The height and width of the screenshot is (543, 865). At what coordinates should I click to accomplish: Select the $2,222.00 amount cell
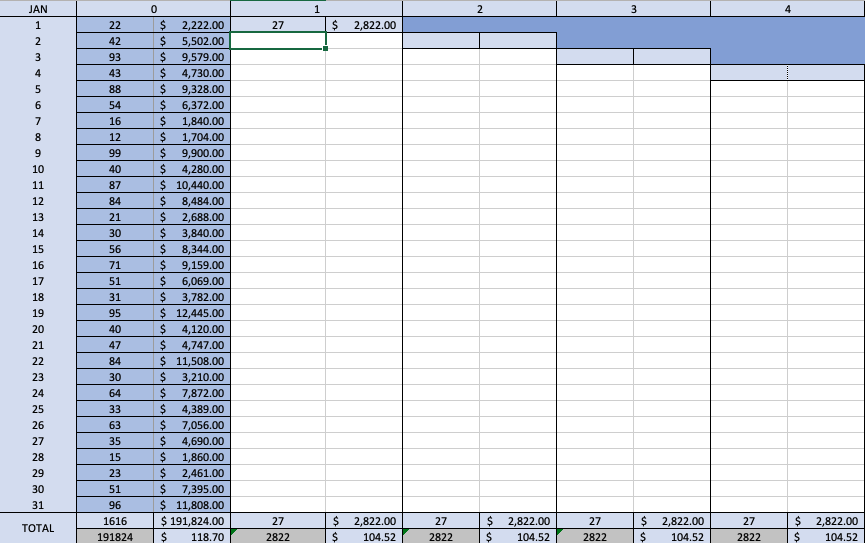(x=192, y=25)
